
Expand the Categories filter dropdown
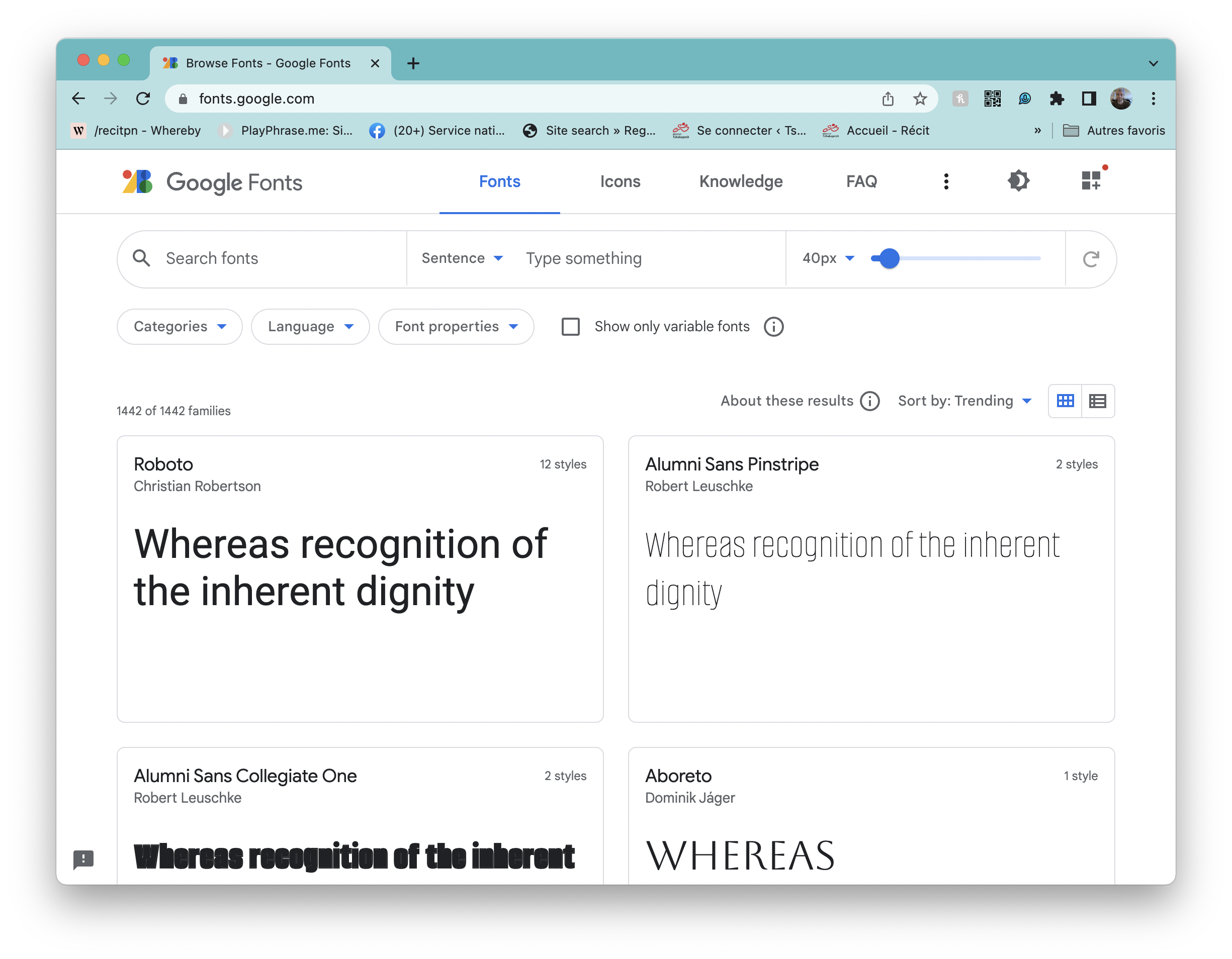[180, 326]
